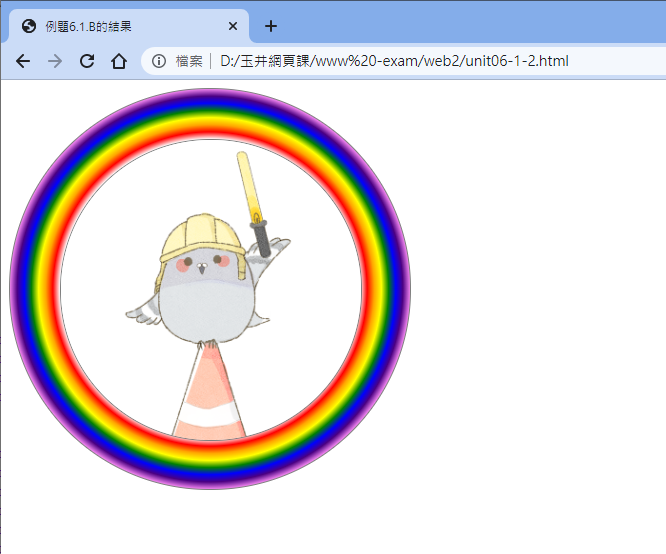Click the globe favicon on the tab

(x=28, y=27)
